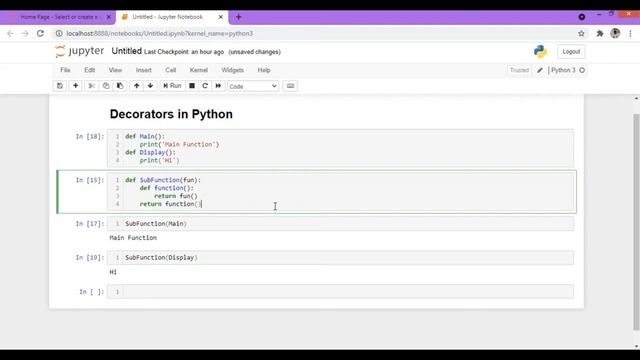
Task: Close the Home Page browser tab
Action: pos(109,17)
